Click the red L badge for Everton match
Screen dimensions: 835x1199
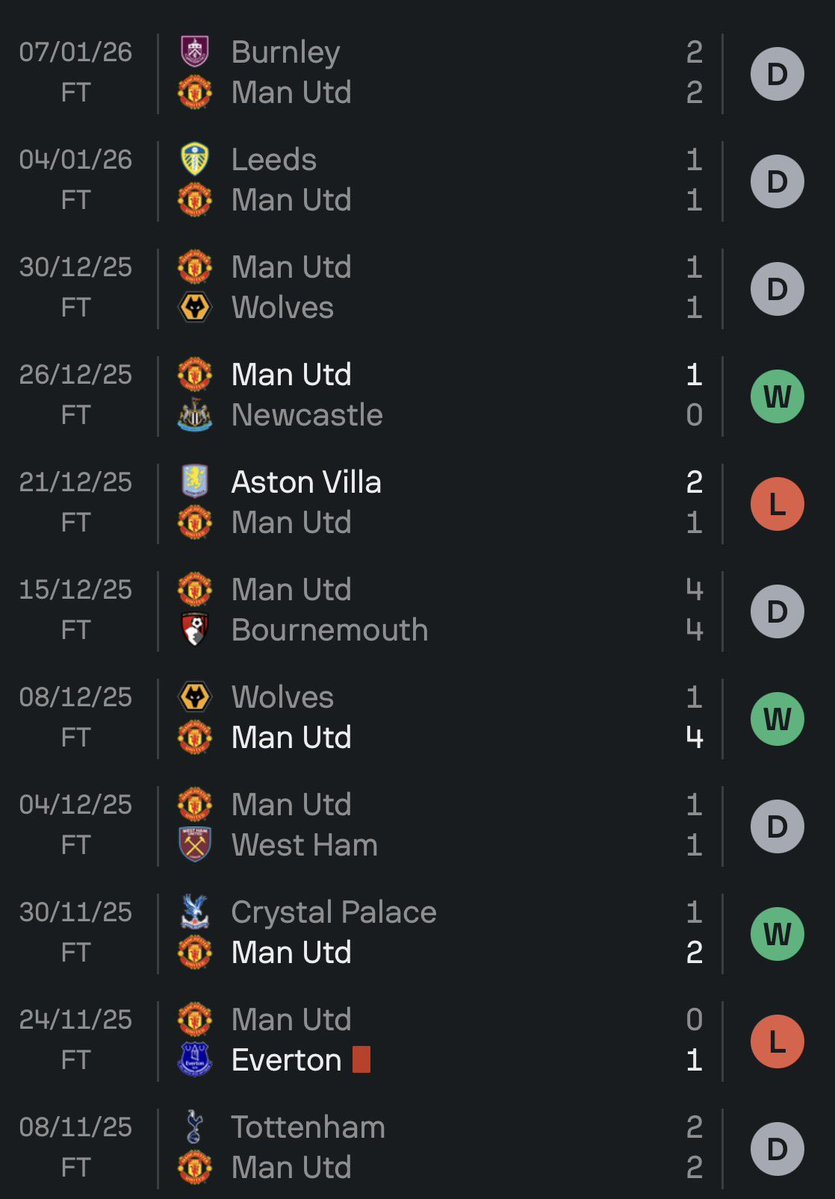coord(777,1041)
